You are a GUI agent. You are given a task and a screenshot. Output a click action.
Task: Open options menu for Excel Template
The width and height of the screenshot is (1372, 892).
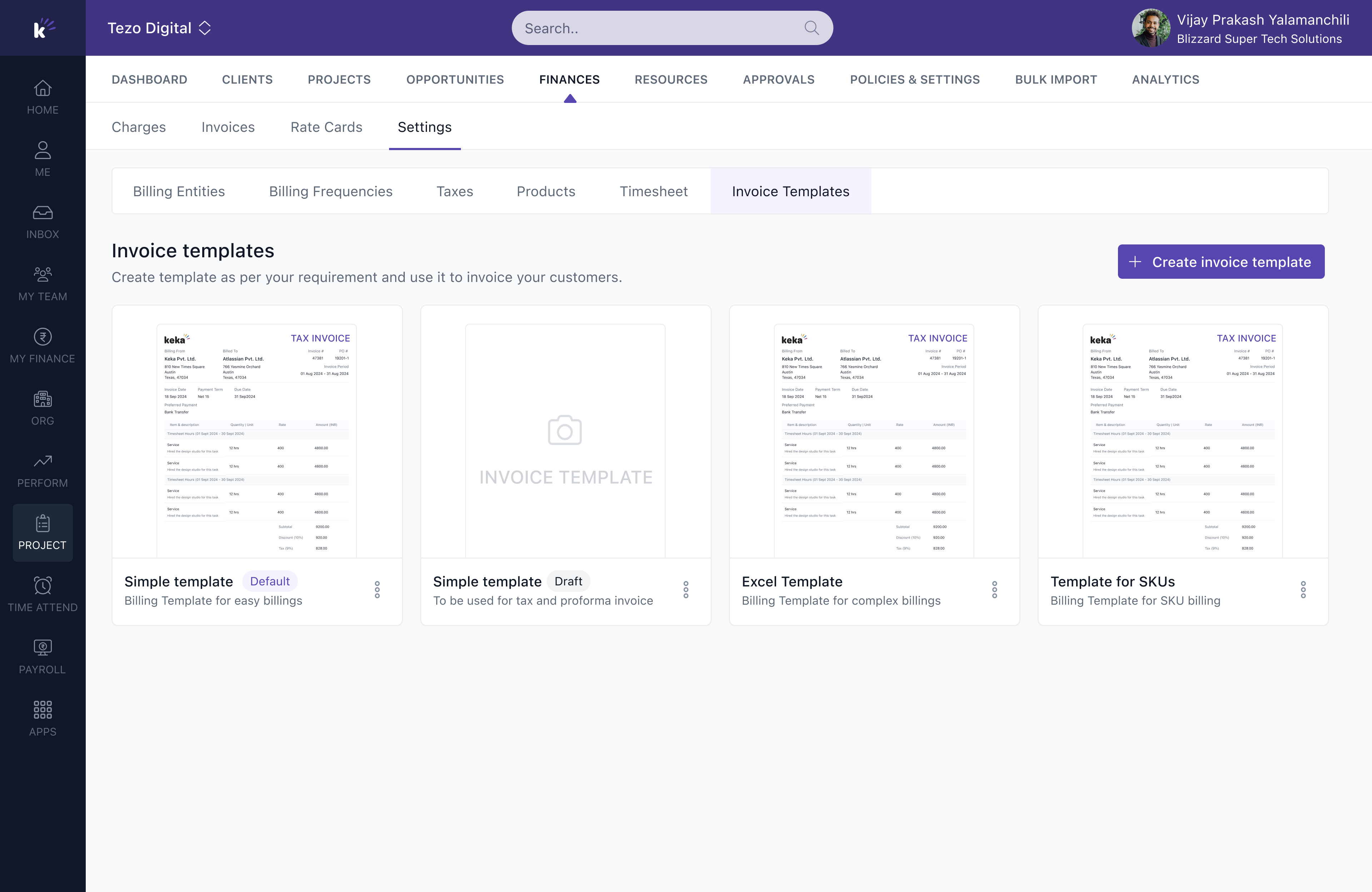coord(994,590)
